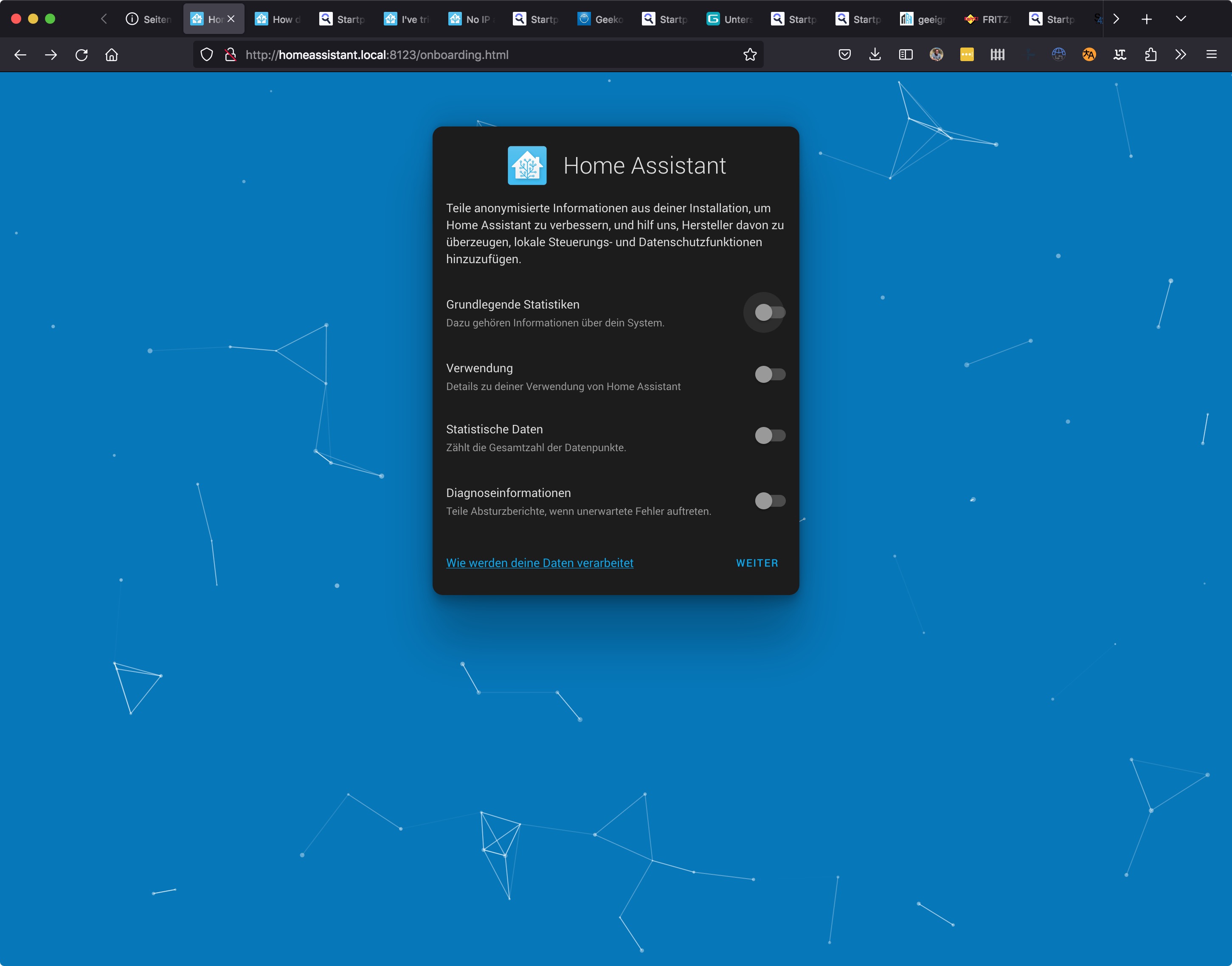Switch to the 'Seiten' tab
The height and width of the screenshot is (966, 1232).
[x=149, y=19]
